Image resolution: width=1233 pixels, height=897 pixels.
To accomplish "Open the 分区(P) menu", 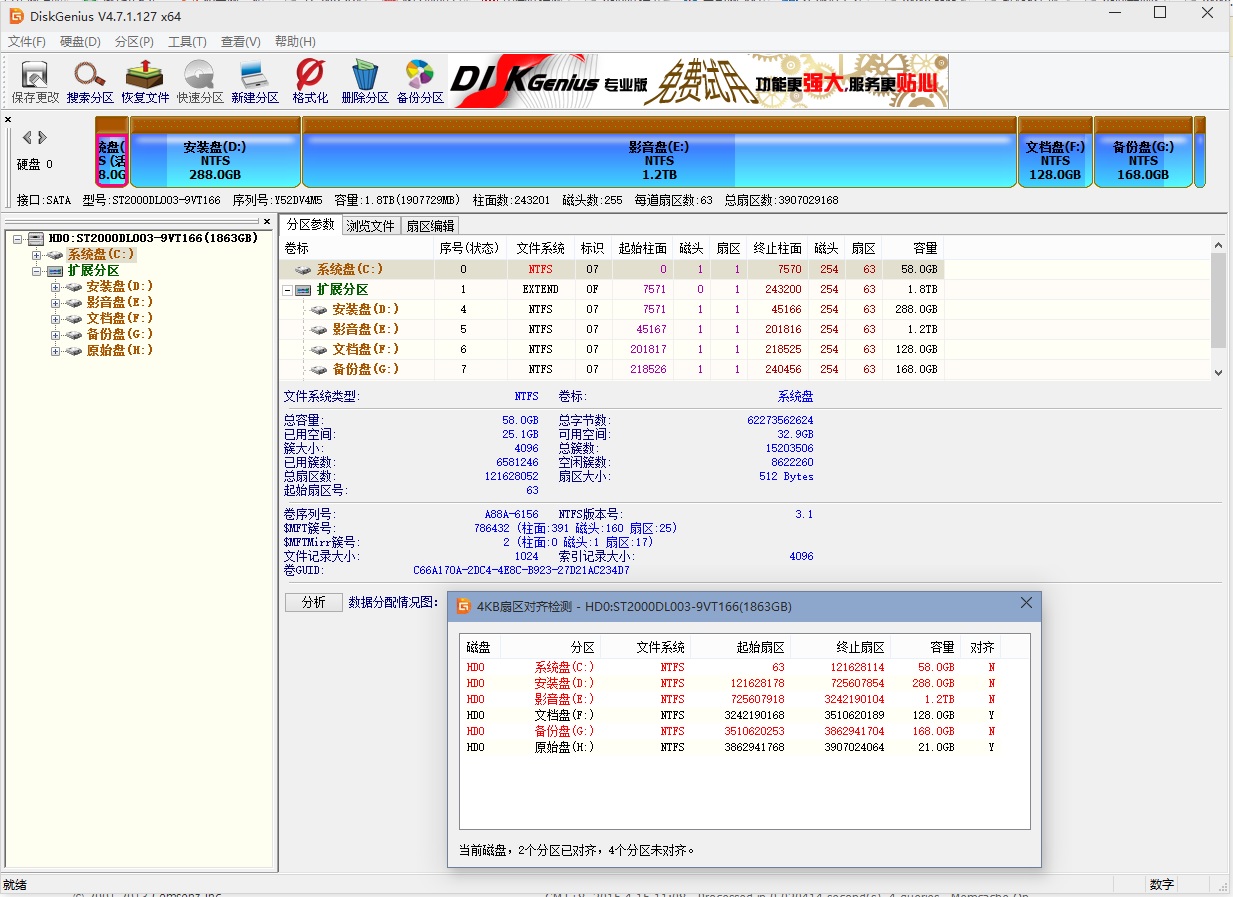I will pyautogui.click(x=134, y=41).
